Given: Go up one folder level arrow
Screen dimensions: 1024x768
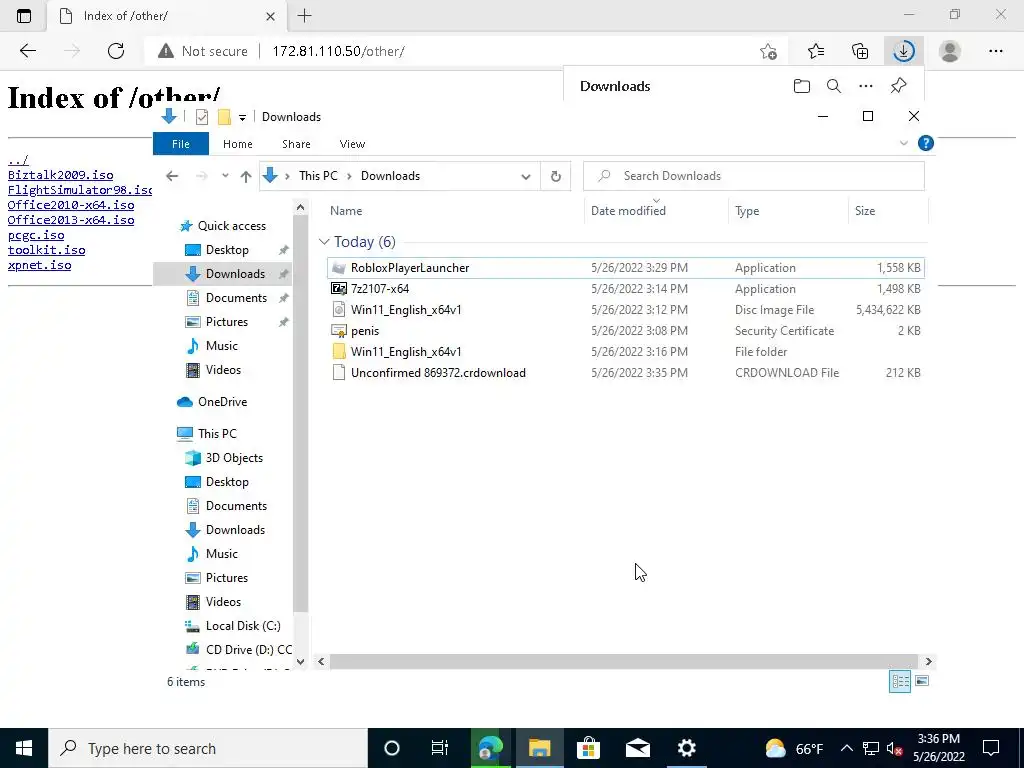Looking at the screenshot, I should tap(246, 176).
